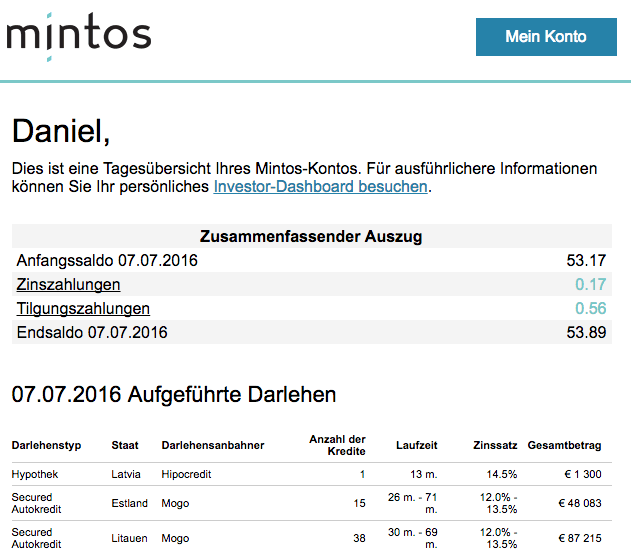Screen dimensions: 631x554
Task: Click the loan count 1 in Hypothek row
Action: 362,474
